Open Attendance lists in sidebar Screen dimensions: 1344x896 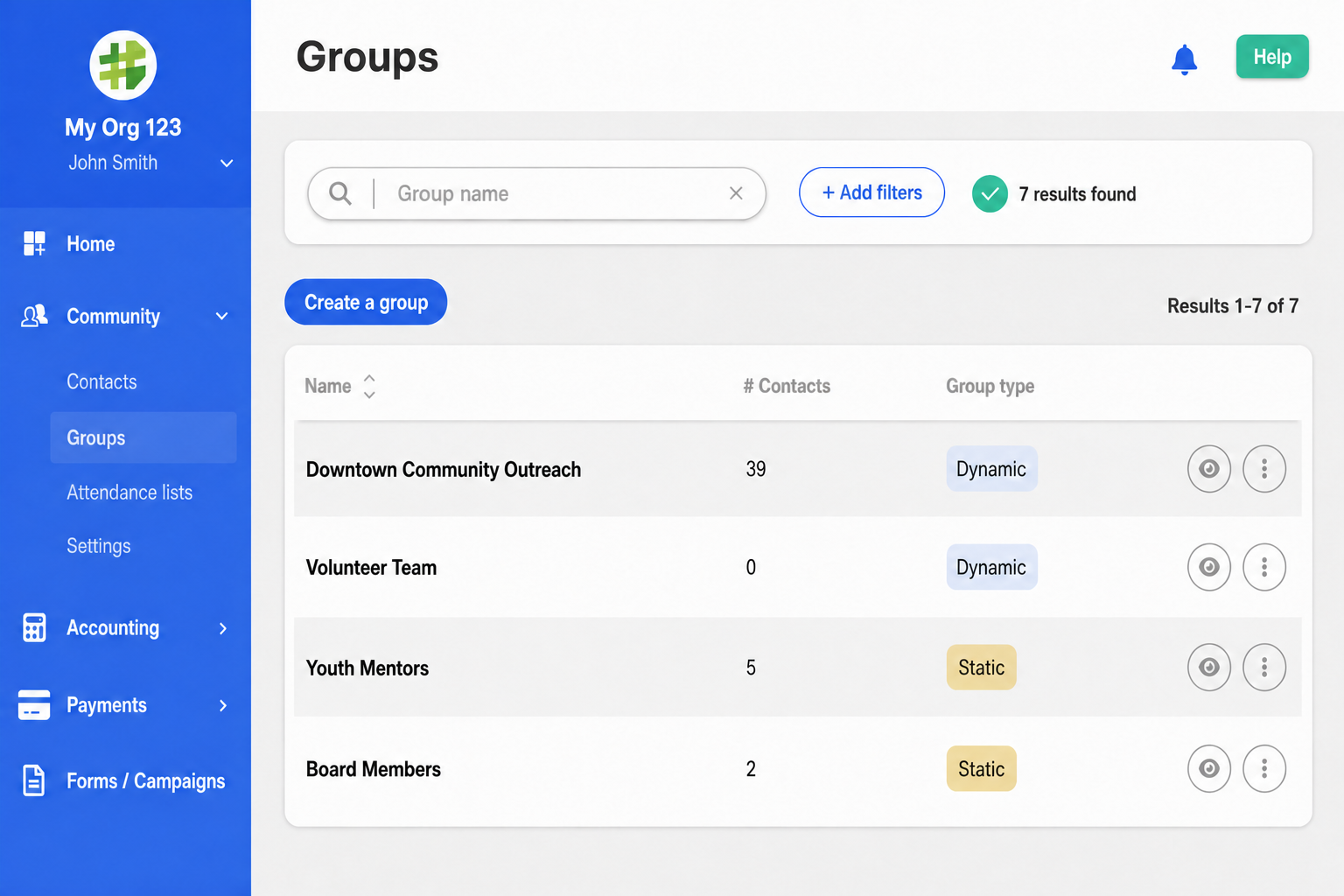[x=129, y=493]
